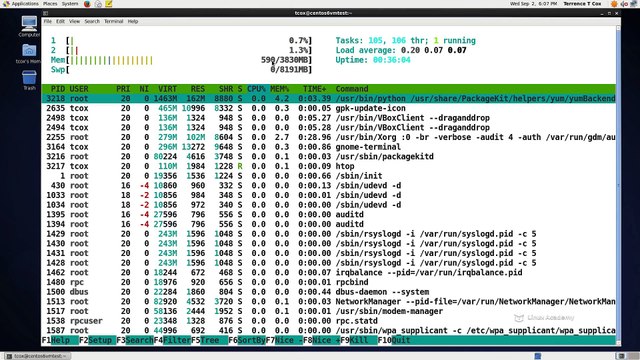Select the wpa_supplicant process row

pos(329,331)
